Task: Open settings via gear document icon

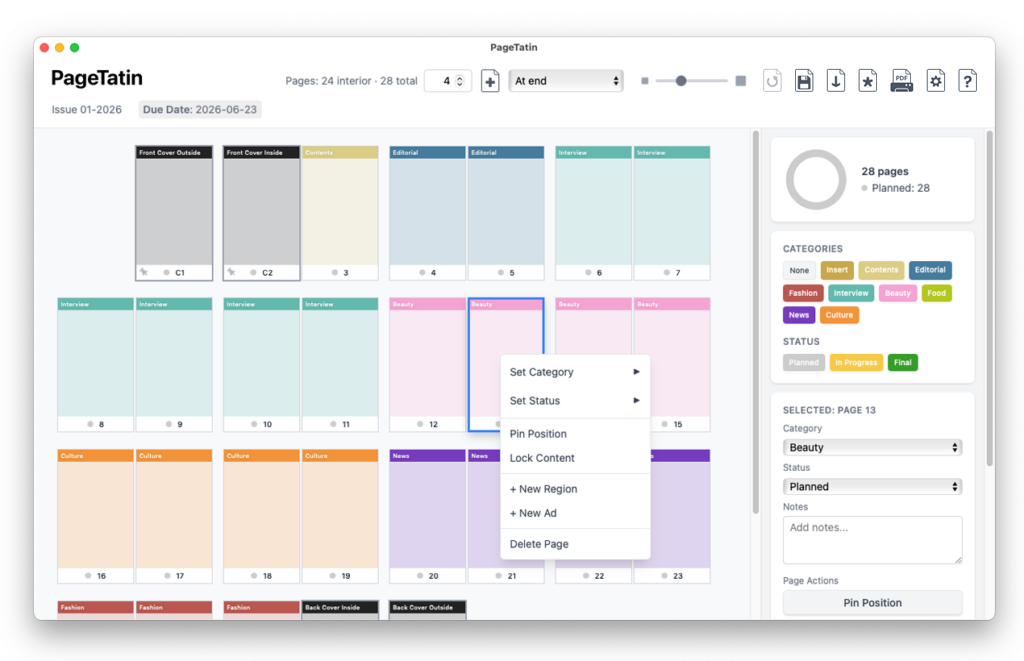Action: pos(936,81)
